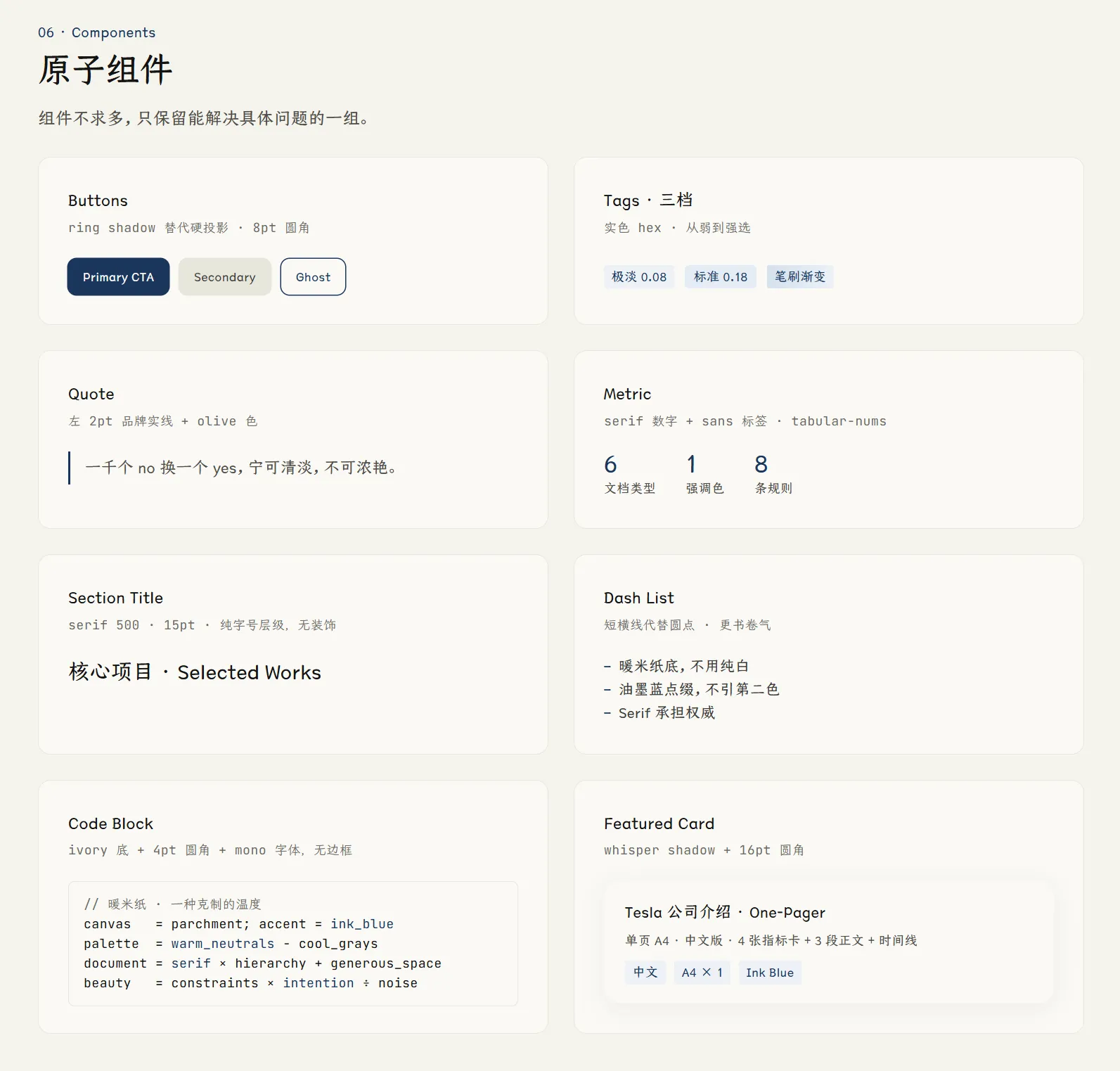Click the code line starting with beauty
This screenshot has width=1120, height=1071.
(x=250, y=983)
